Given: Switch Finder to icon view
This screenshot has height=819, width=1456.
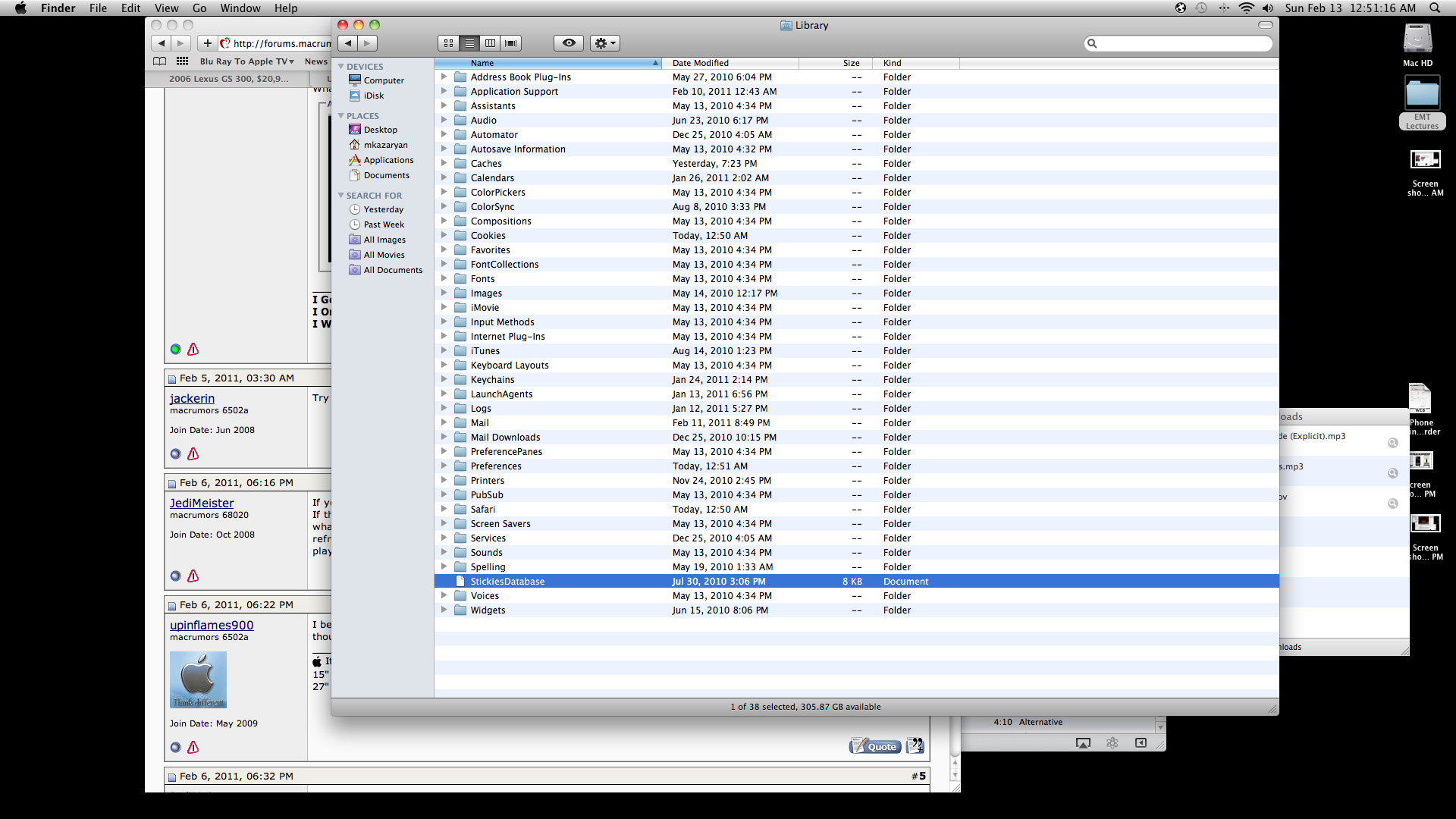Looking at the screenshot, I should coord(448,43).
